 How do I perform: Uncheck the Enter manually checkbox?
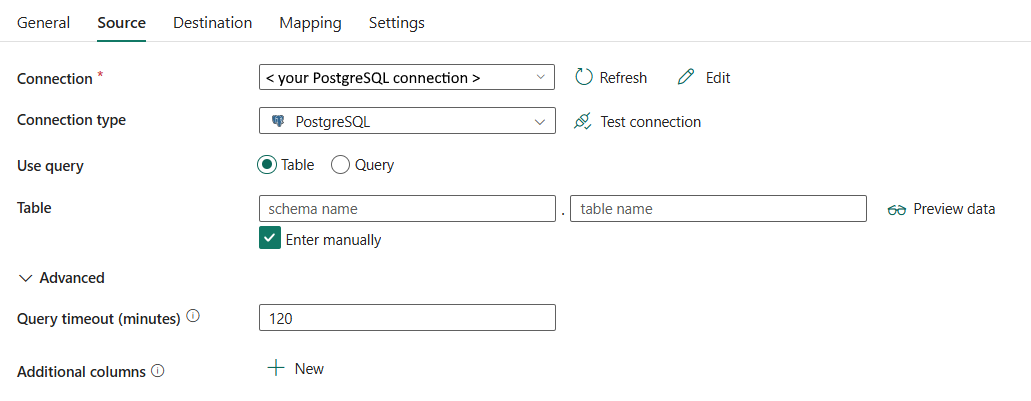click(269, 238)
